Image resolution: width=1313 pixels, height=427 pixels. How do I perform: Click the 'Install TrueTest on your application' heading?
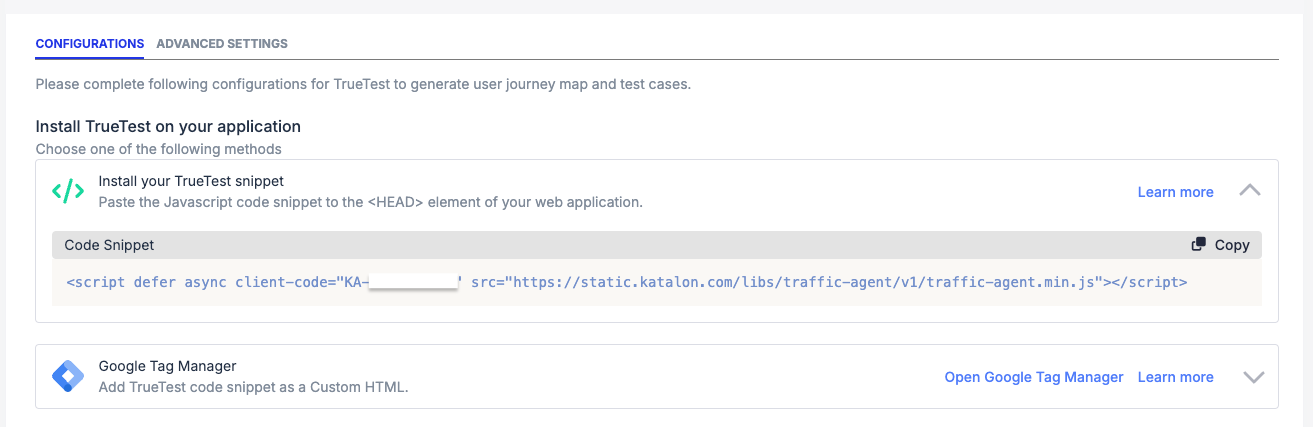coord(168,127)
